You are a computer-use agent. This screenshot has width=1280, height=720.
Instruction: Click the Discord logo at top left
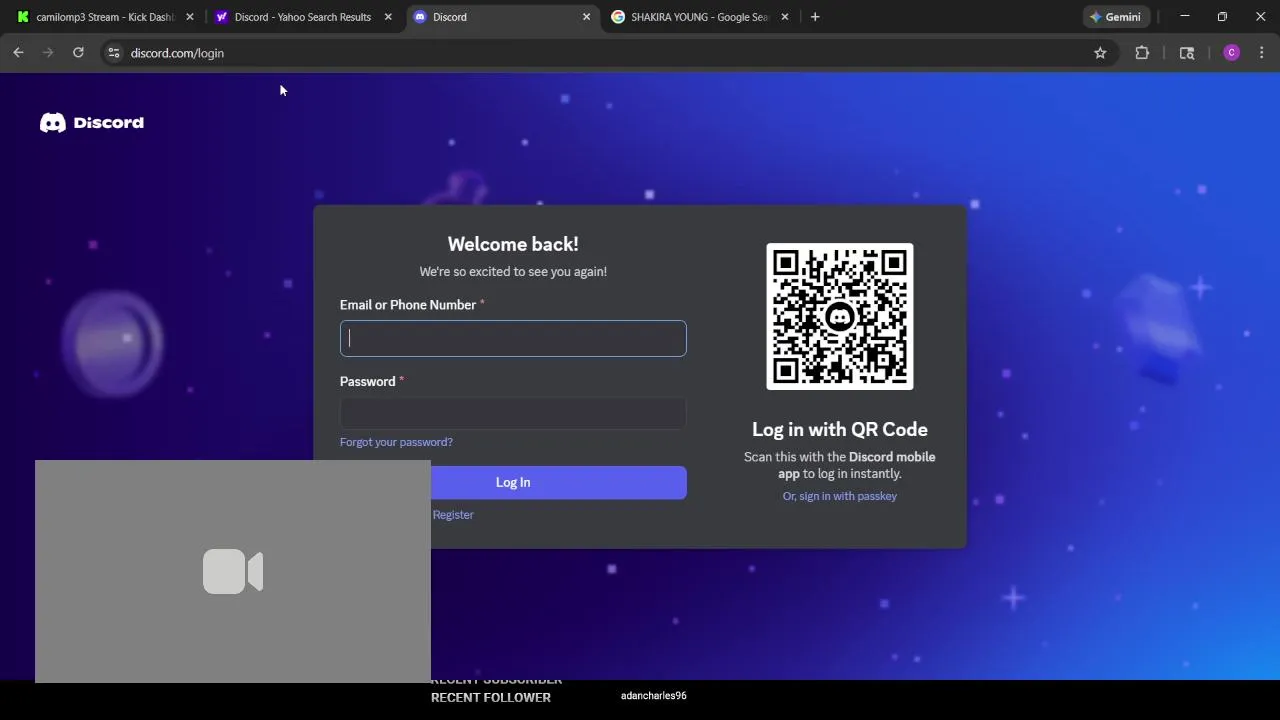(x=92, y=123)
